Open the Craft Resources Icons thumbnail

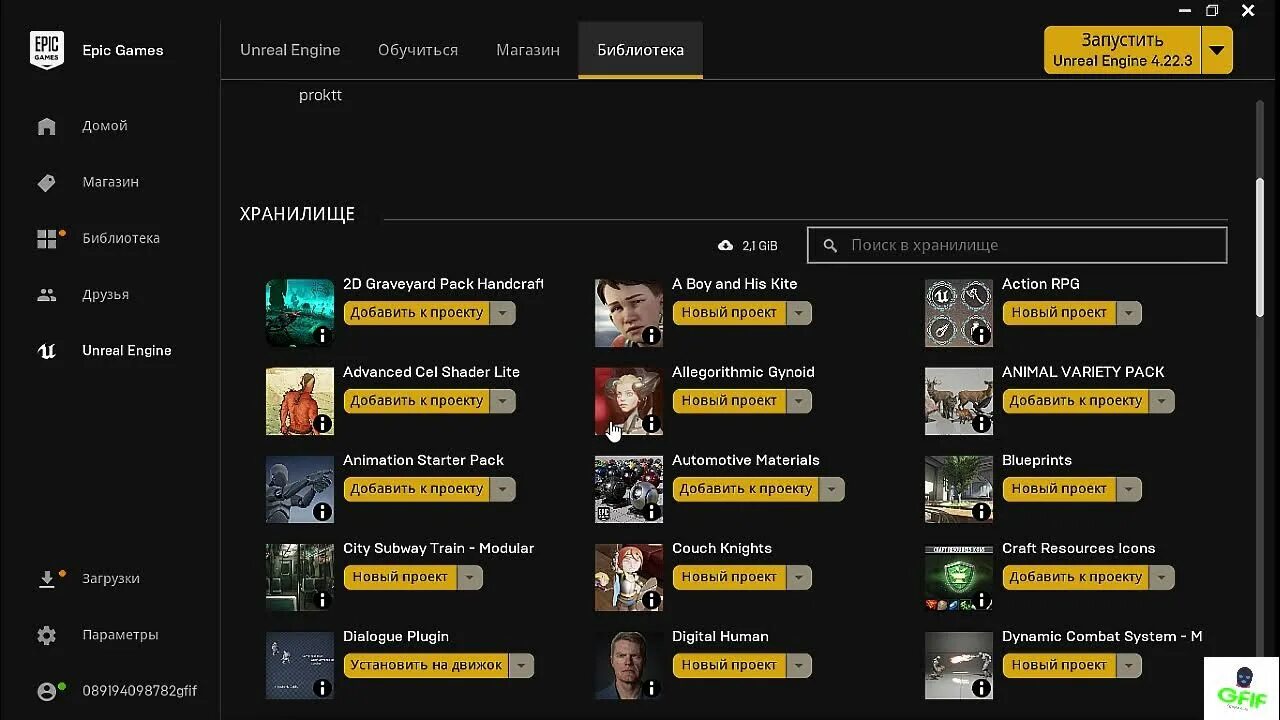(x=959, y=577)
